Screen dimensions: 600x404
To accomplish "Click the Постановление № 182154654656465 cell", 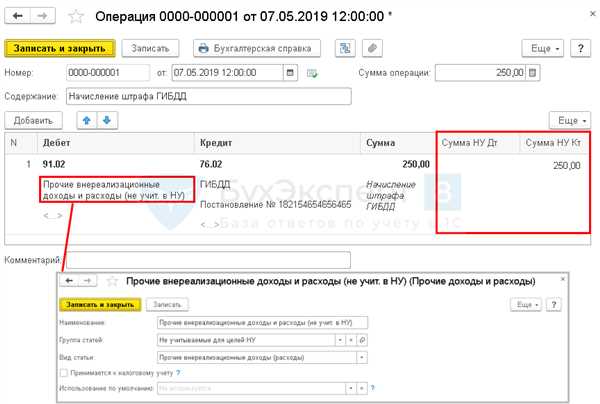I will pos(276,204).
